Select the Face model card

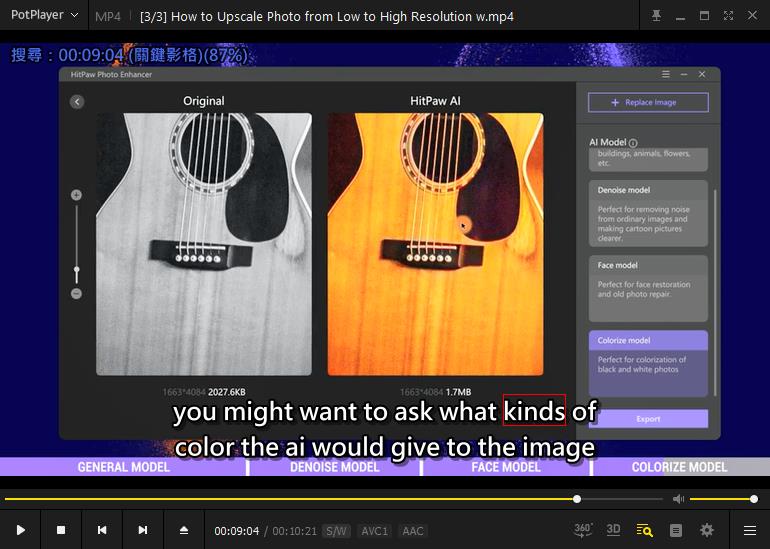coord(648,288)
